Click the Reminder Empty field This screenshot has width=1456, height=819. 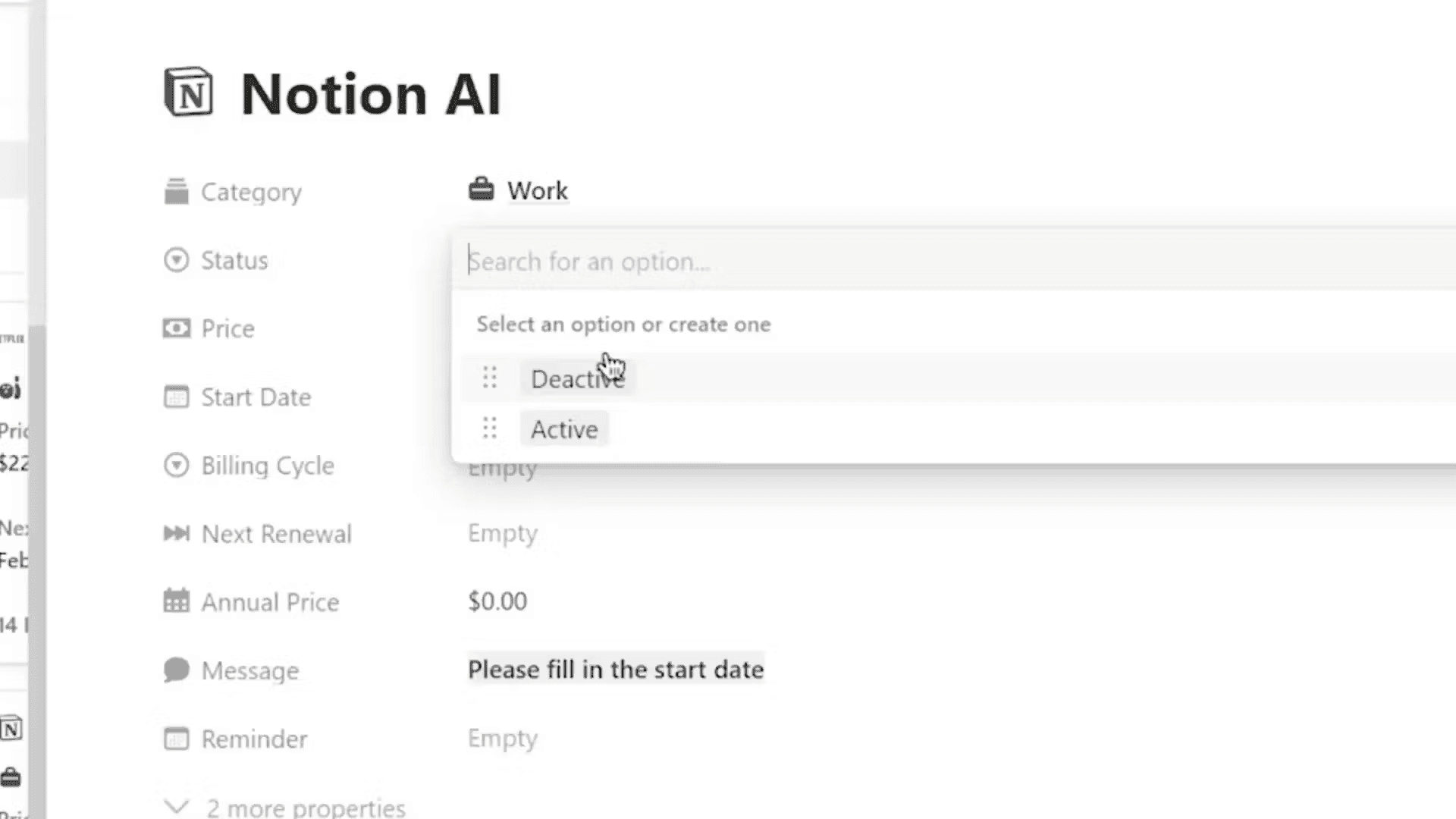pos(502,737)
